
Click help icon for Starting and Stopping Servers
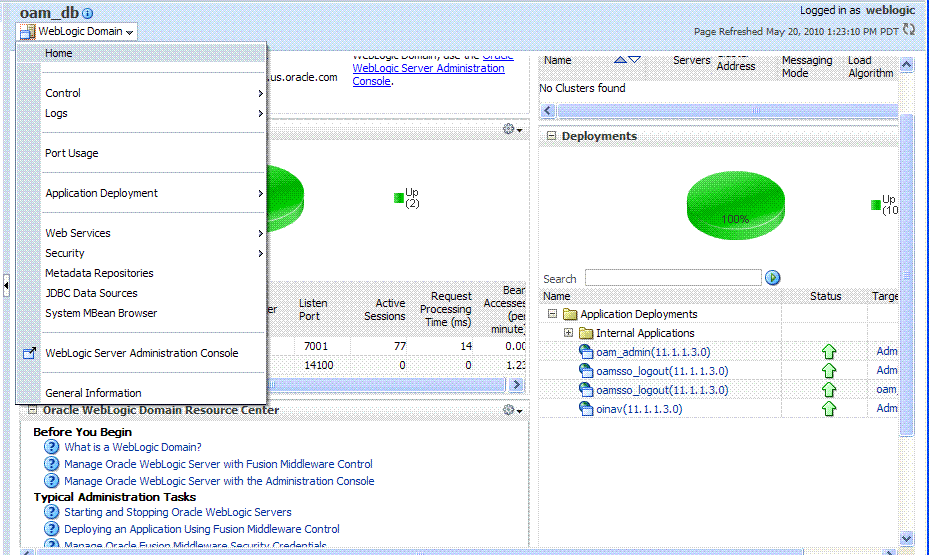pyautogui.click(x=52, y=512)
